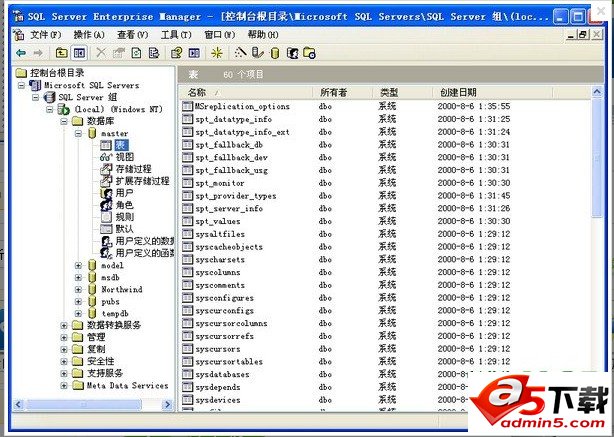Open the 文件(F) menu
This screenshot has height=437, width=614.
point(45,35)
